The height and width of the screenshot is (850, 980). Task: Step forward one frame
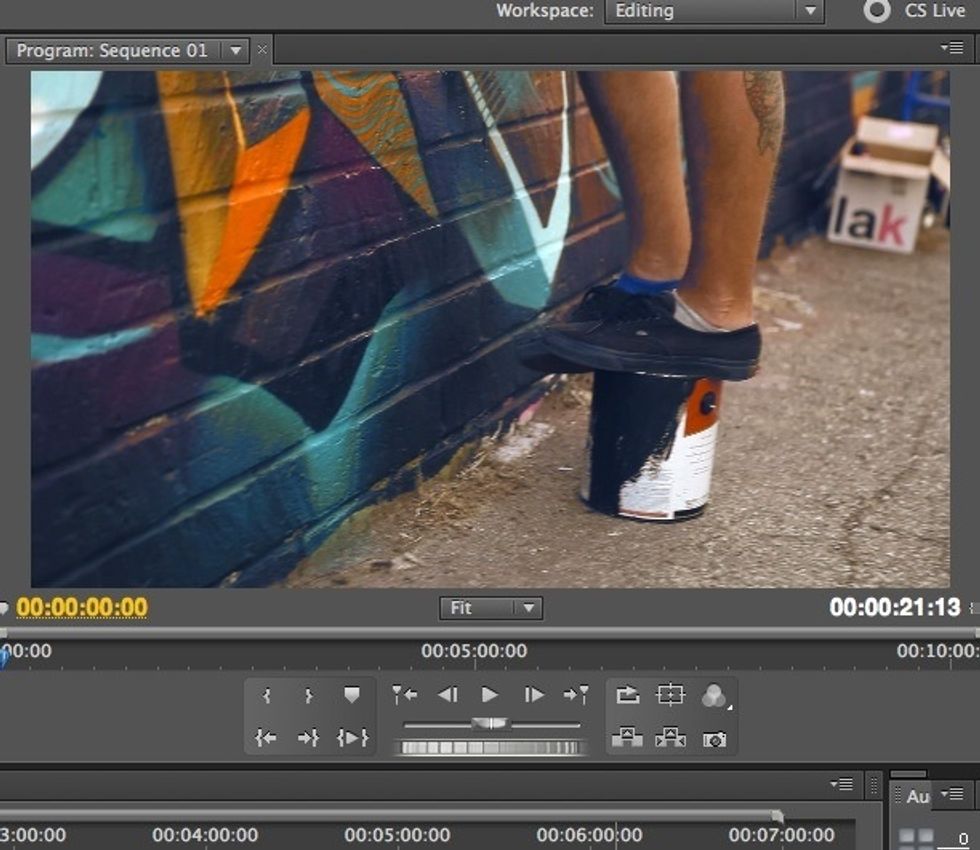(533, 695)
